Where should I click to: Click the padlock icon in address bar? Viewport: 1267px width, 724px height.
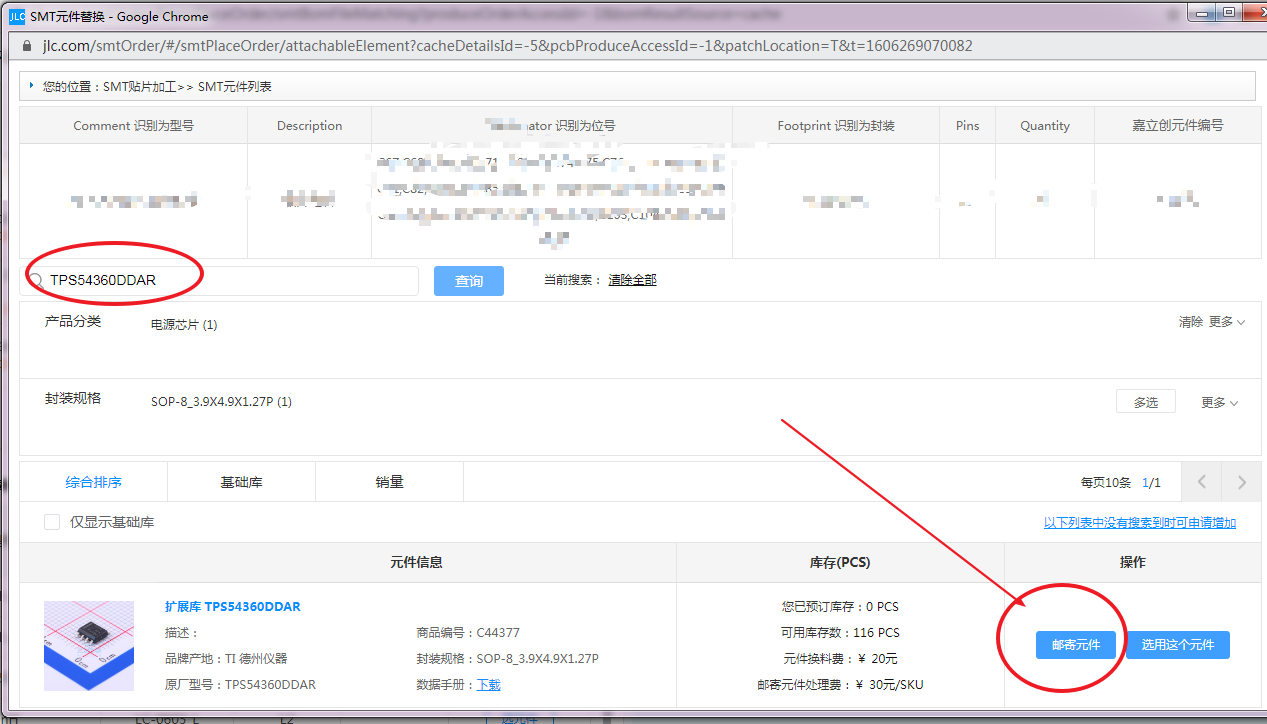pos(26,47)
